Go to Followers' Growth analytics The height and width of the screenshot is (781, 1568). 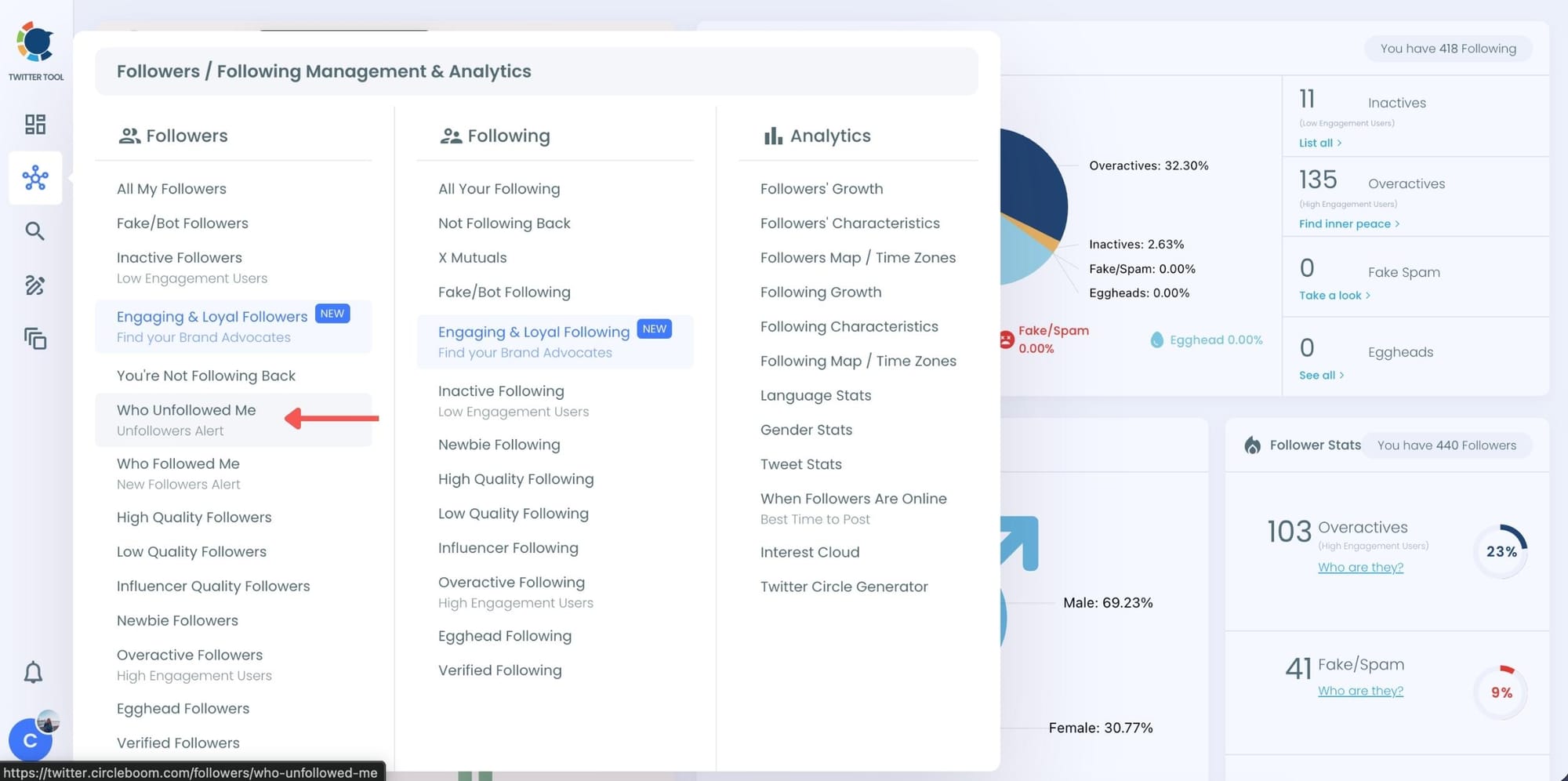[x=821, y=189]
